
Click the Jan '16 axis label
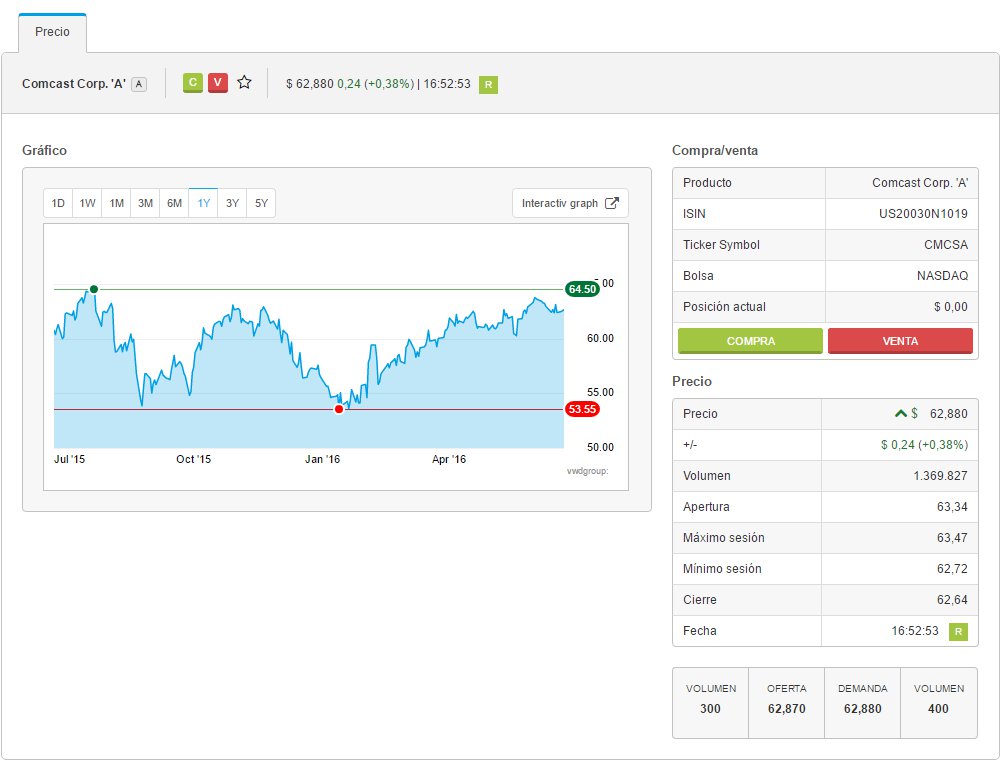click(322, 459)
